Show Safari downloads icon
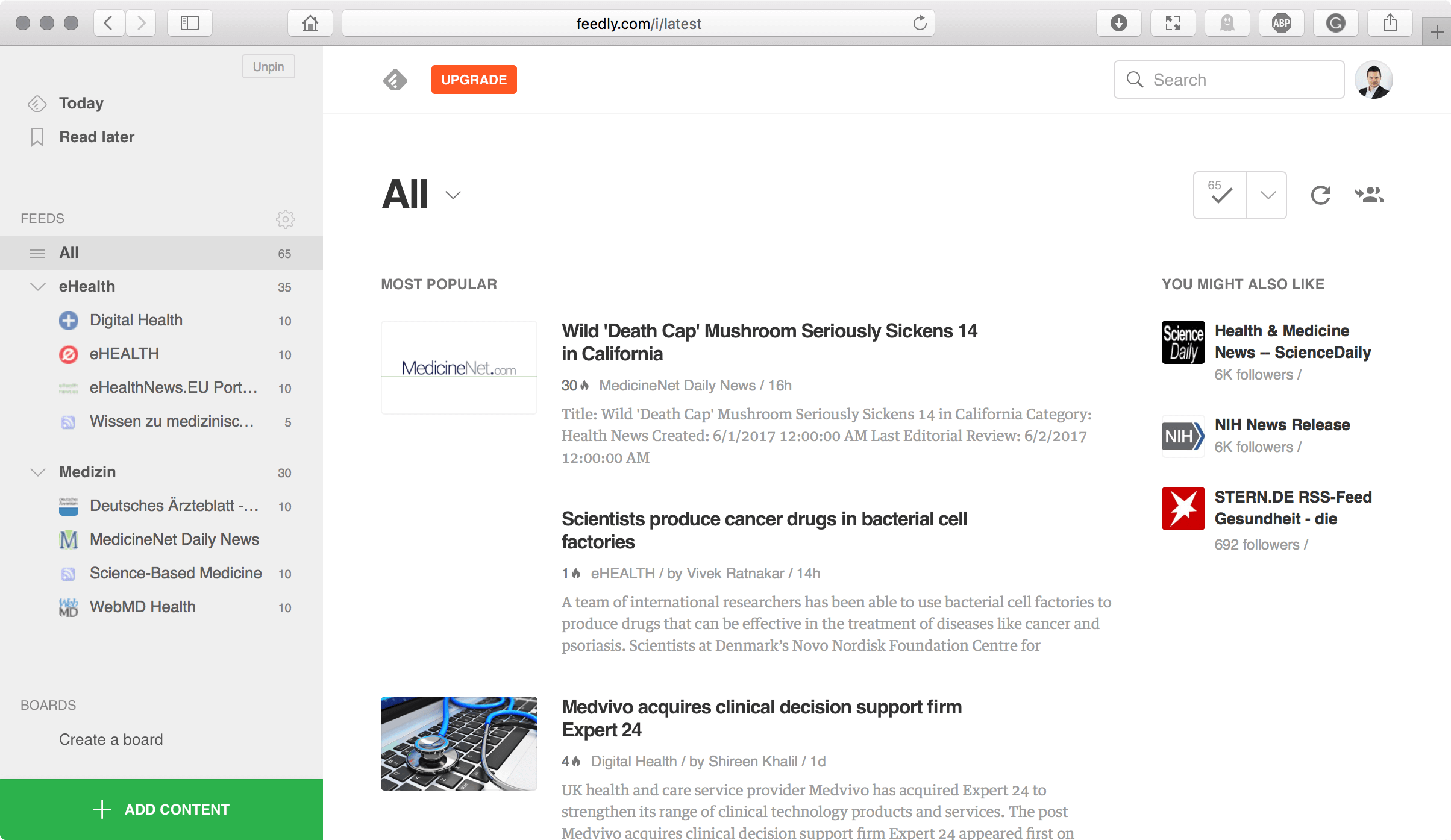Screen dimensions: 1451x840 coord(1119,23)
